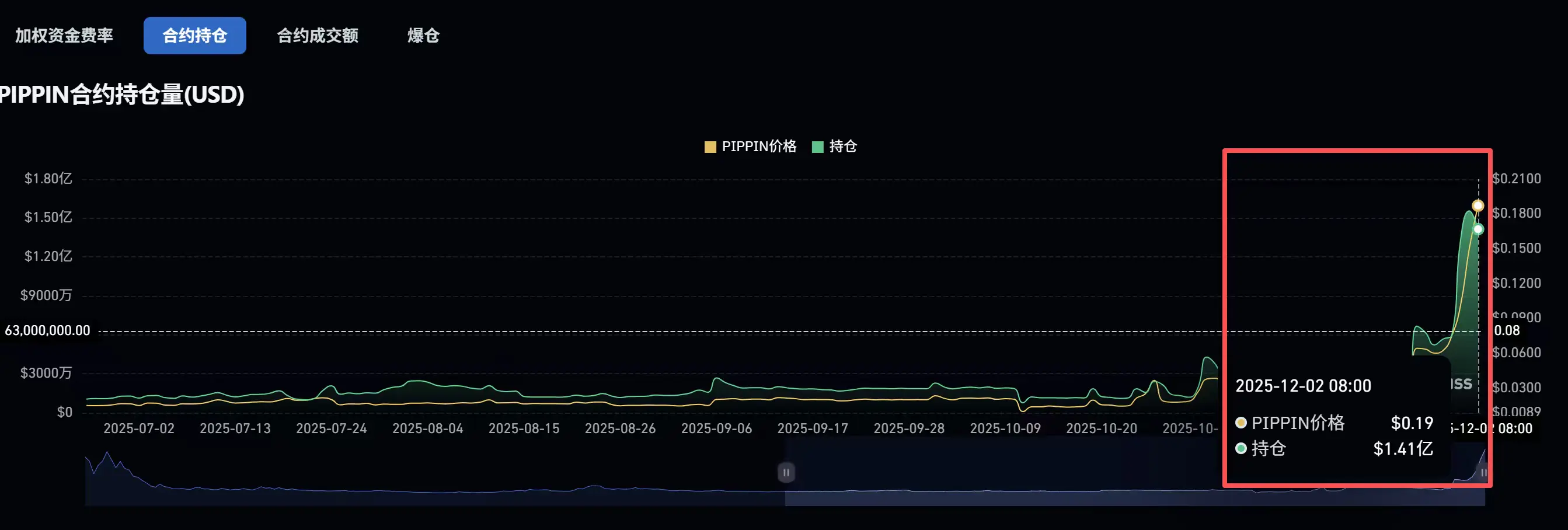Image resolution: width=1568 pixels, height=530 pixels.
Task: Click the $0.0089 right axis label
Action: coord(1516,412)
